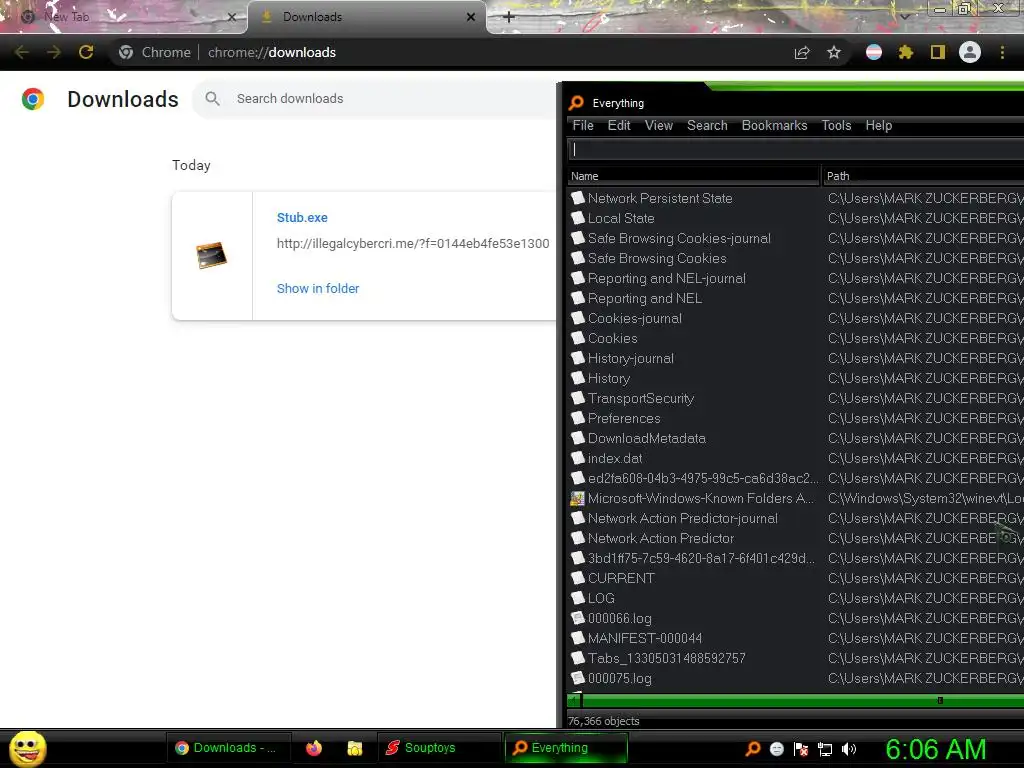This screenshot has height=768, width=1024.
Task: Select the Reporting and NEL row
Action: 795,298
